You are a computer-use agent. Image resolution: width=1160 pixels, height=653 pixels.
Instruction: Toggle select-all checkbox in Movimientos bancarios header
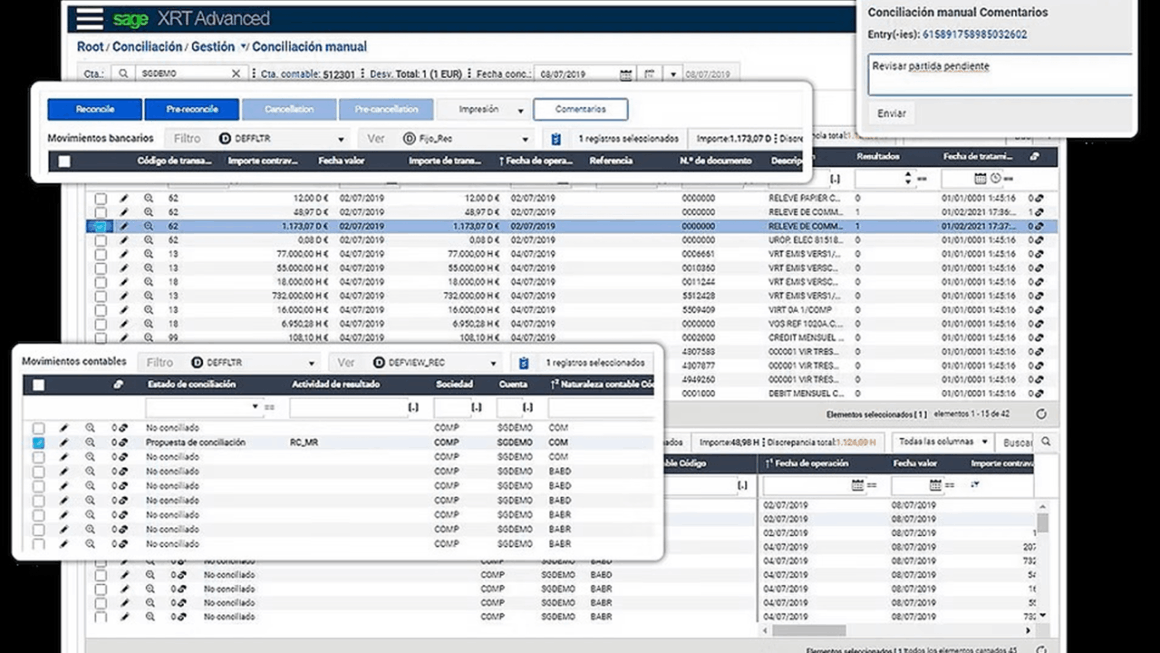tap(64, 161)
